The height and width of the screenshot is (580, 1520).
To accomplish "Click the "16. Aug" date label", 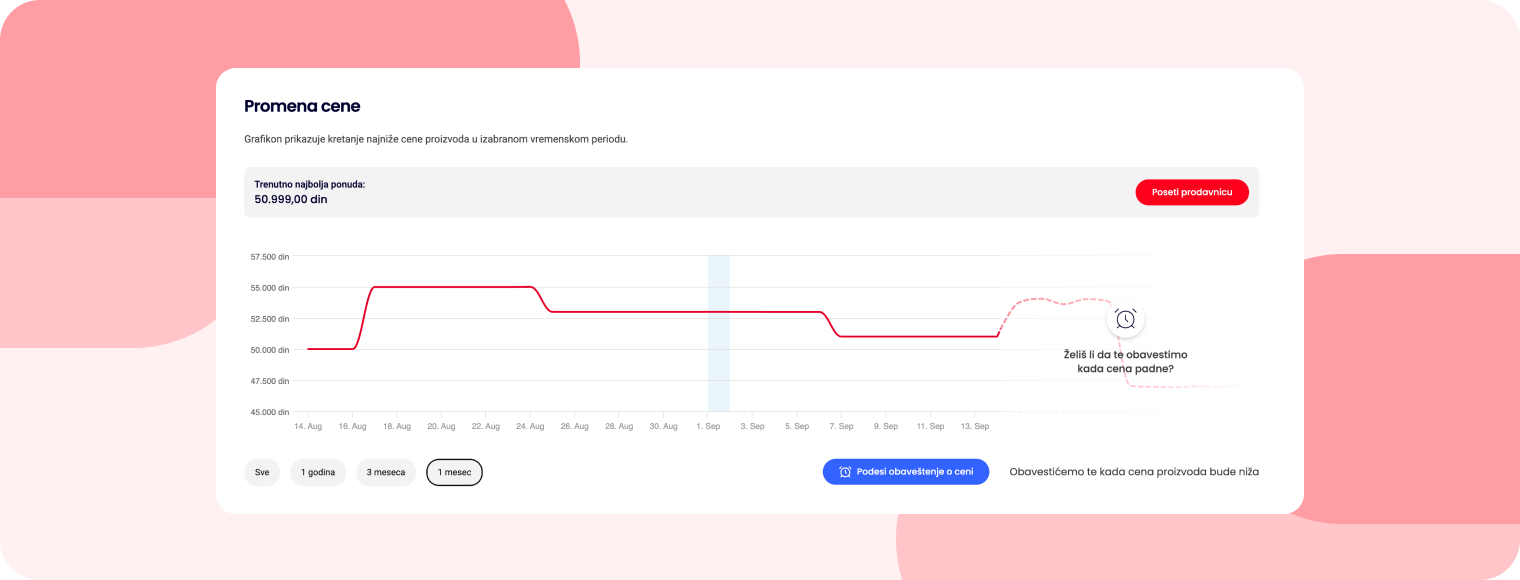I will (x=352, y=426).
